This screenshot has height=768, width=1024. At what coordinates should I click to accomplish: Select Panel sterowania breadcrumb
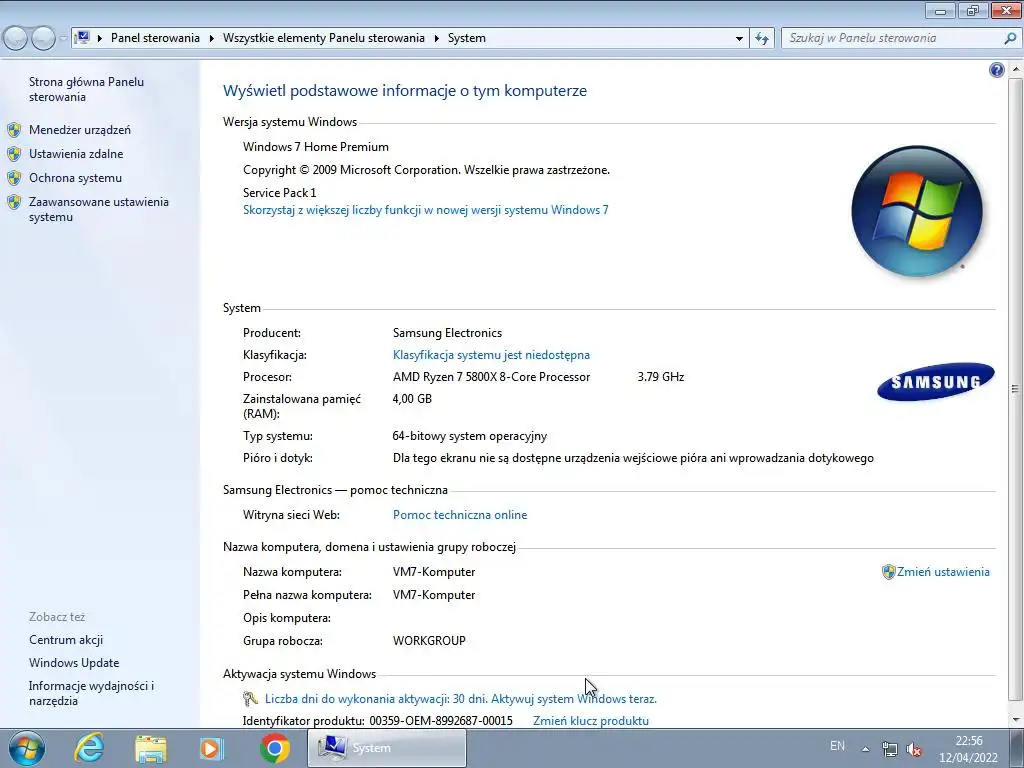155,38
